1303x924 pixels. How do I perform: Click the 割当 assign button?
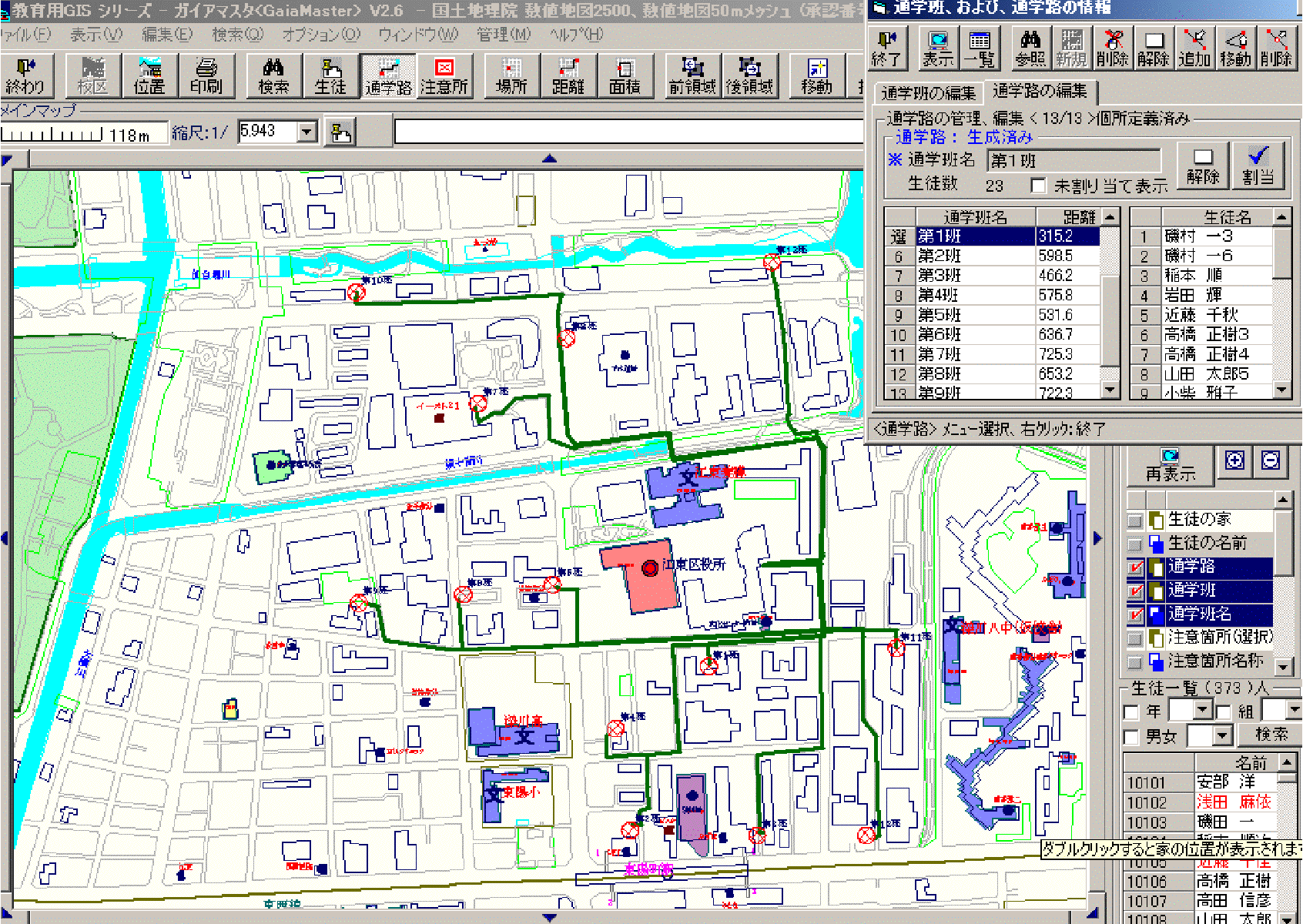[1258, 166]
